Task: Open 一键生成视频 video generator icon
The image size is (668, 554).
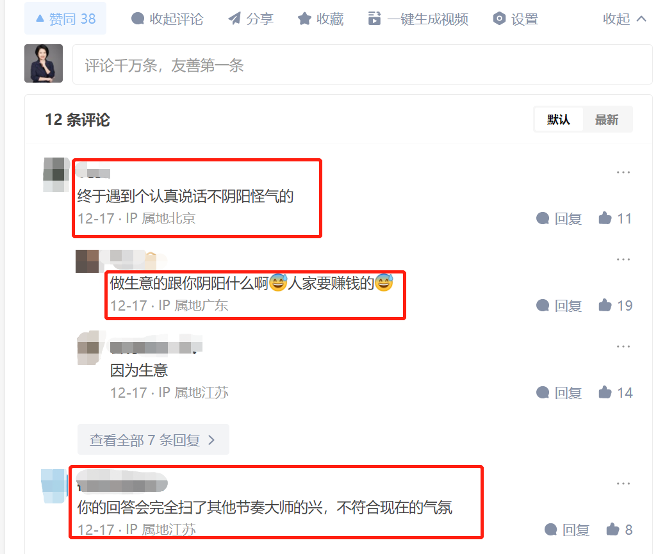Action: [x=374, y=19]
